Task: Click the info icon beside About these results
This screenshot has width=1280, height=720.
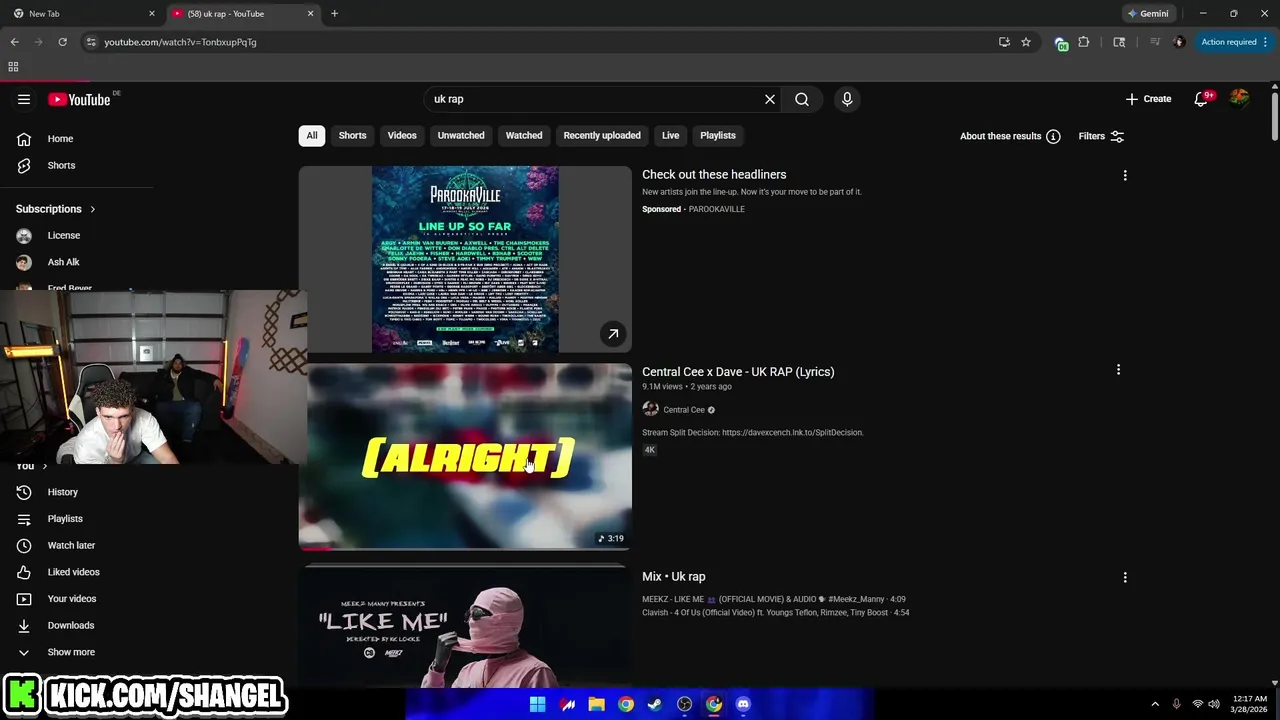Action: (1053, 136)
